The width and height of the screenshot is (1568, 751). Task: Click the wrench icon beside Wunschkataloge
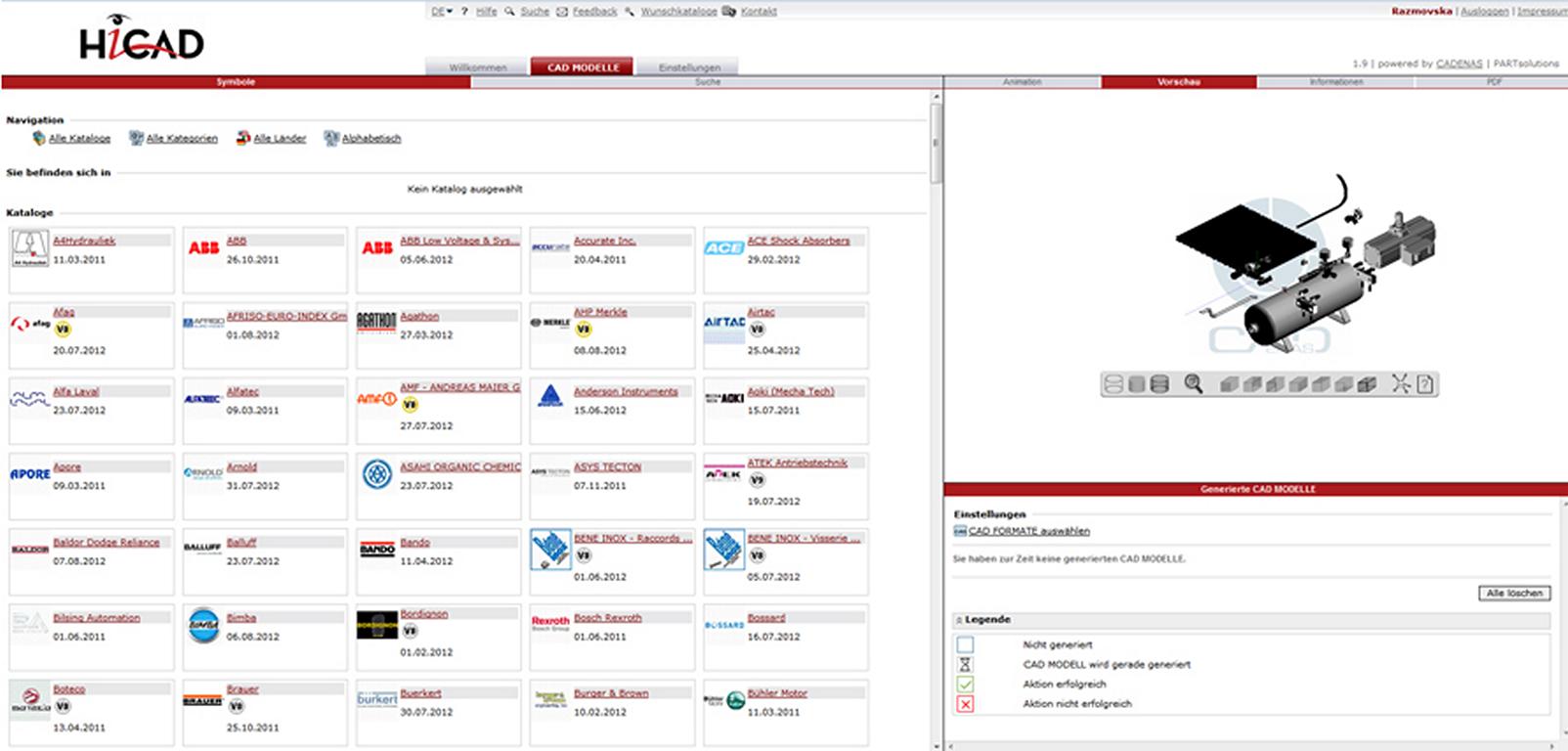pyautogui.click(x=630, y=12)
